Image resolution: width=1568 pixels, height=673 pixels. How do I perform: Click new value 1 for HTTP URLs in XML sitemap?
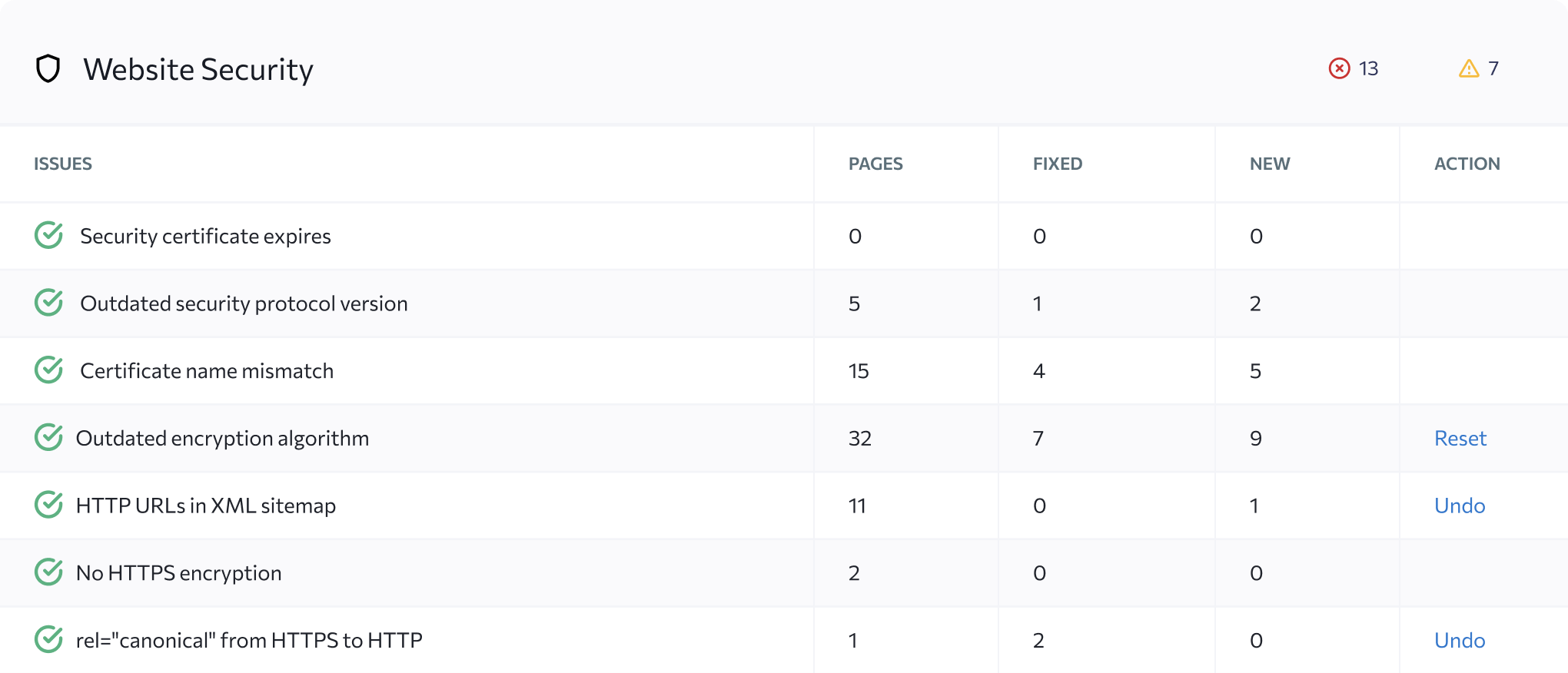pos(1254,506)
